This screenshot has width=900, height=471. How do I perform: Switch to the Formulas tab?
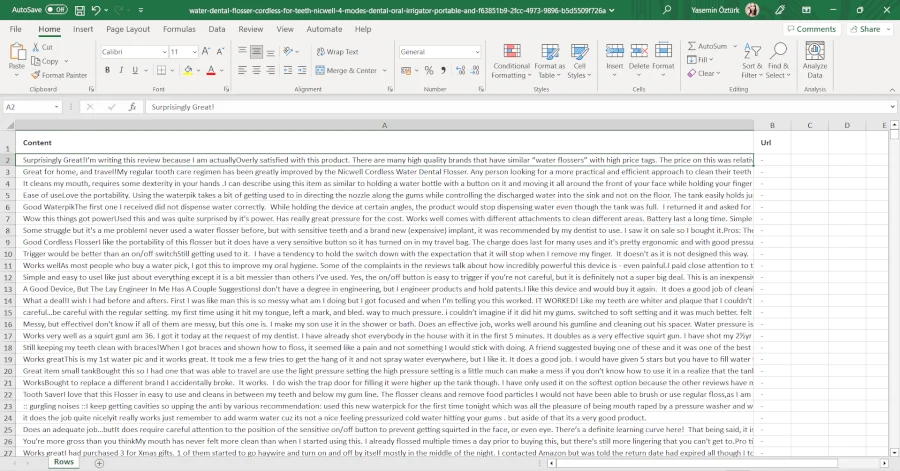coord(179,29)
